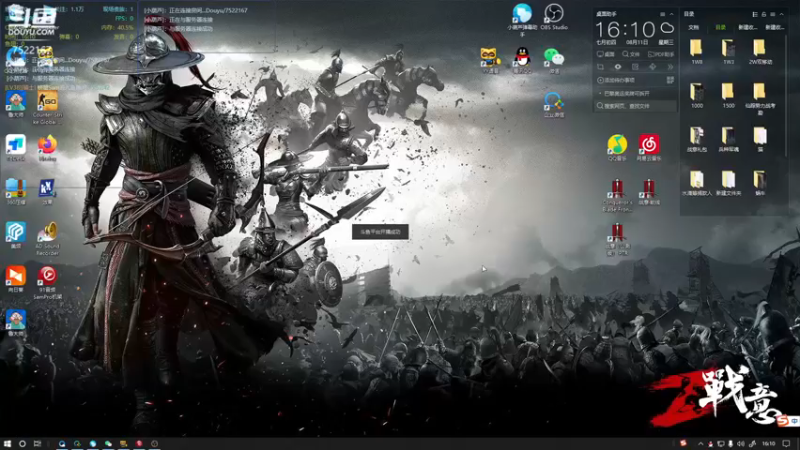Collapse the 桌面助手 widget with its chevron
This screenshot has height=450, width=800.
point(671,14)
